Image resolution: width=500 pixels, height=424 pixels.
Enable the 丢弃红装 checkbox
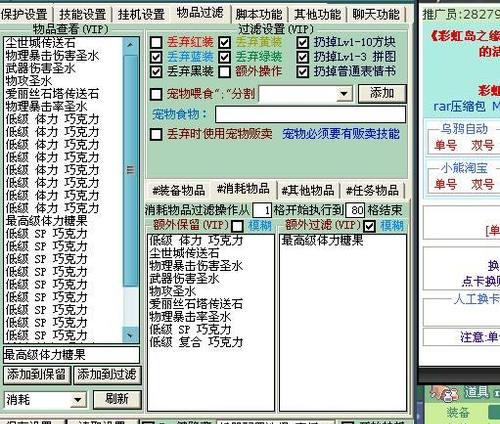coord(156,42)
